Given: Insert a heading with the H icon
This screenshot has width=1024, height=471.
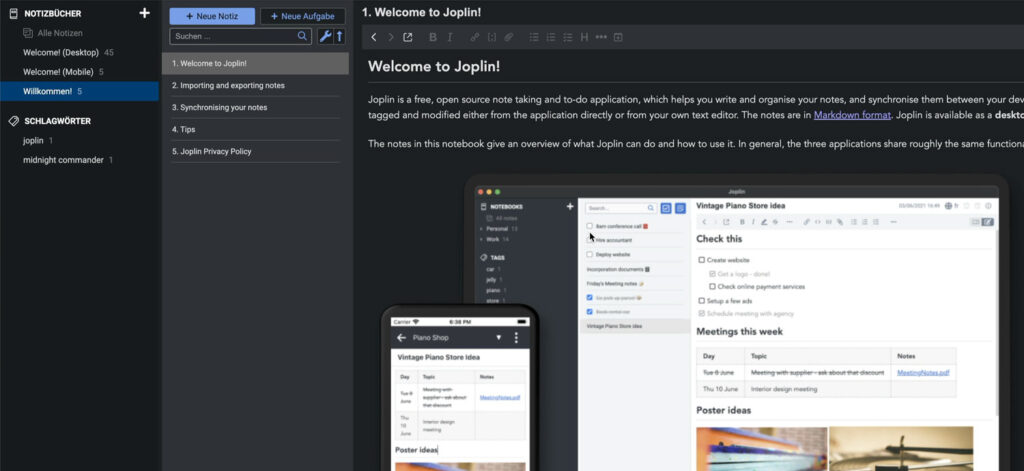Looking at the screenshot, I should point(584,38).
